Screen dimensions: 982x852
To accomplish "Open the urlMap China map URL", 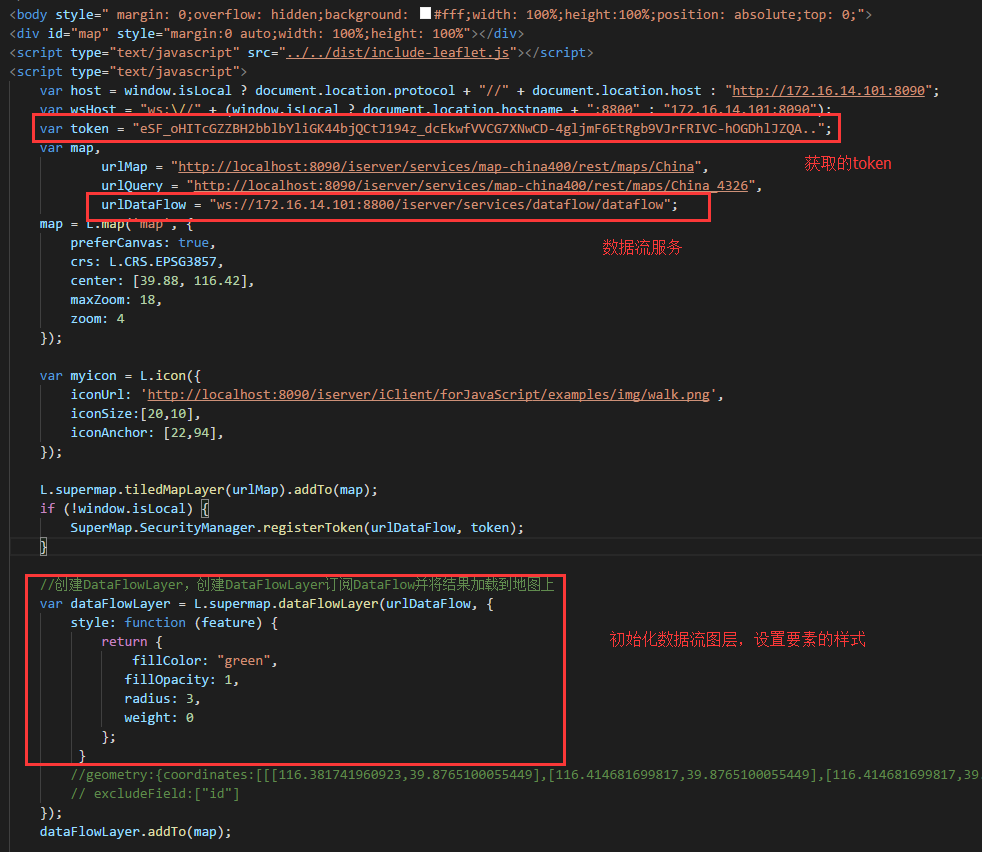I will [x=437, y=167].
